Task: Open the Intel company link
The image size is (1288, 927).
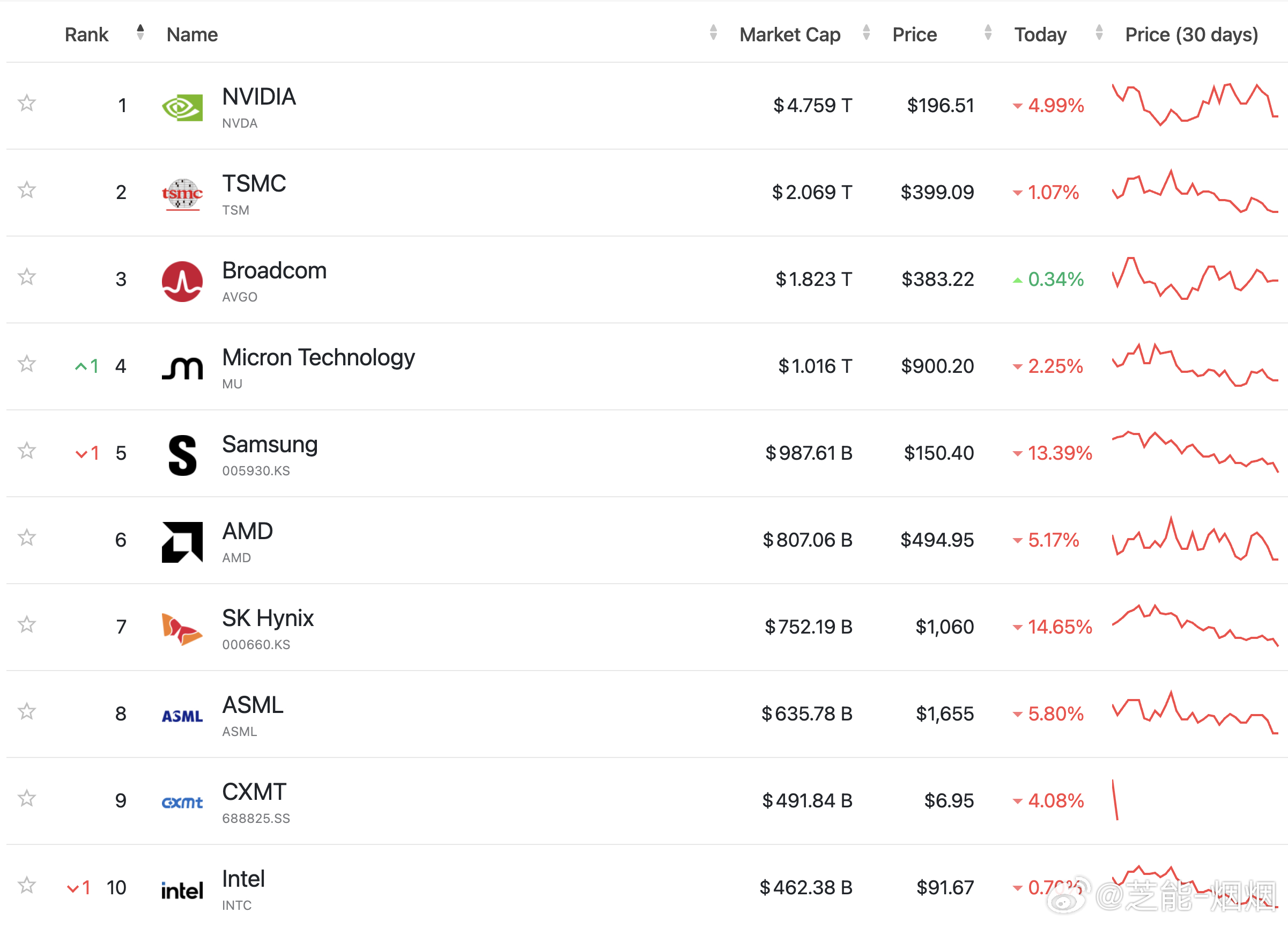Action: tap(243, 879)
